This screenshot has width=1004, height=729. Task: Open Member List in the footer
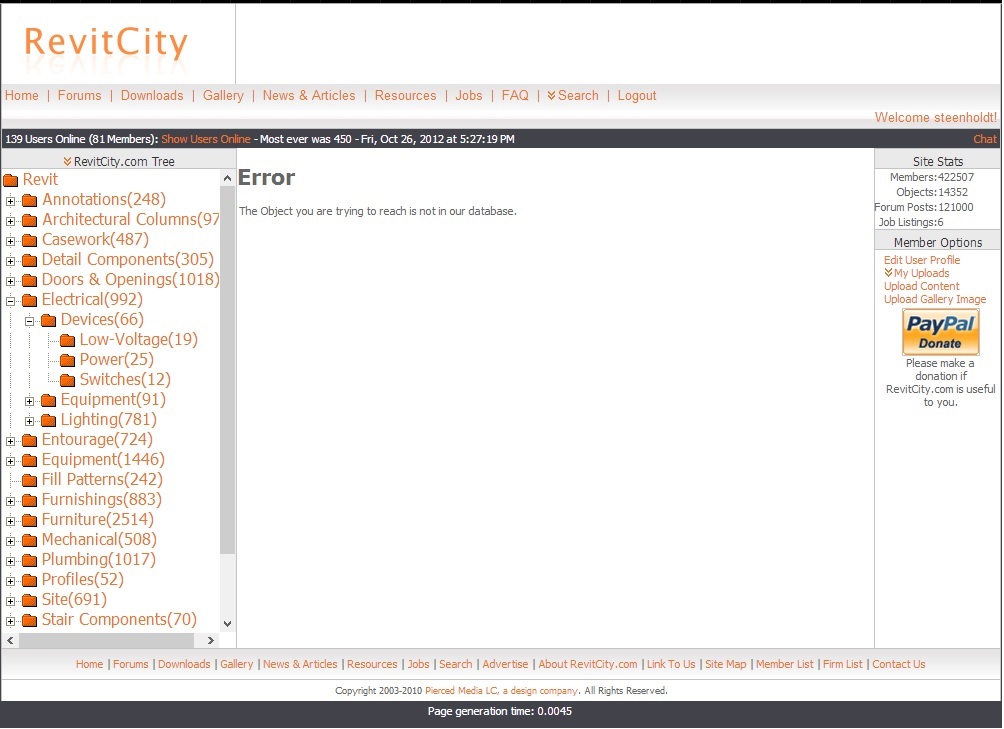point(784,664)
